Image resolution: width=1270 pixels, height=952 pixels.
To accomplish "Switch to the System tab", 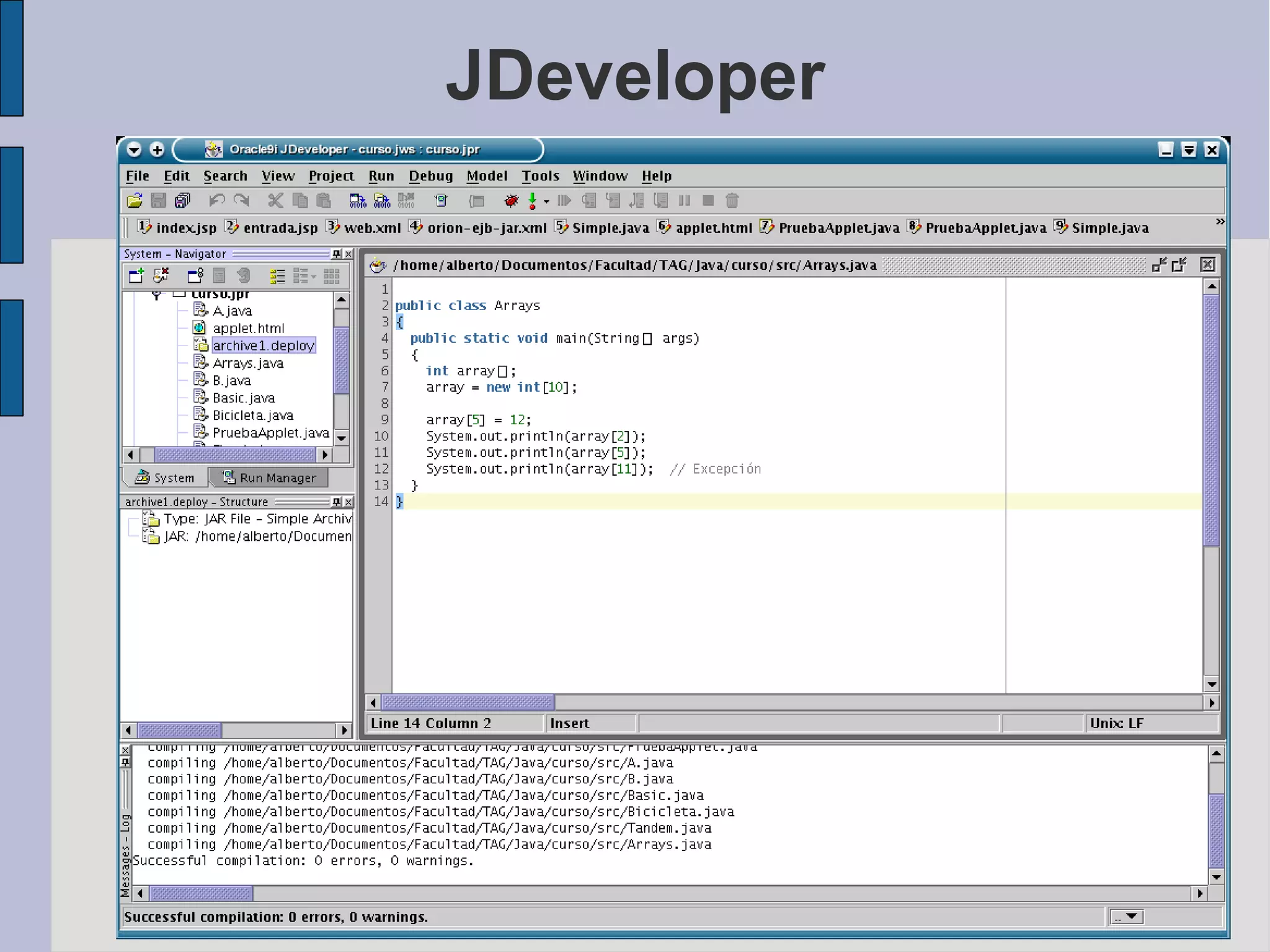I will [165, 478].
